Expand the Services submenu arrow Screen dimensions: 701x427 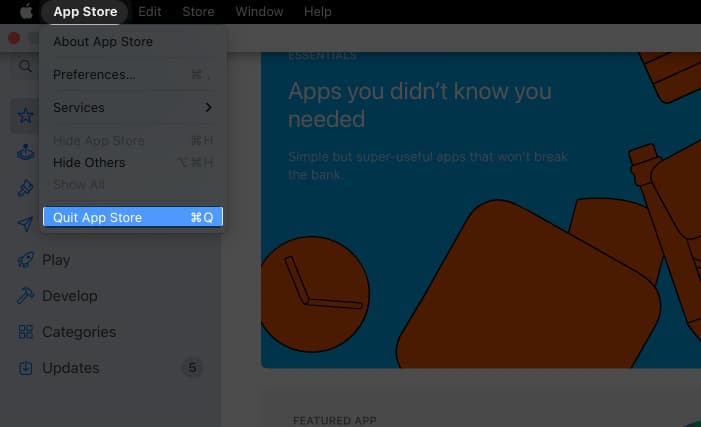pos(208,107)
